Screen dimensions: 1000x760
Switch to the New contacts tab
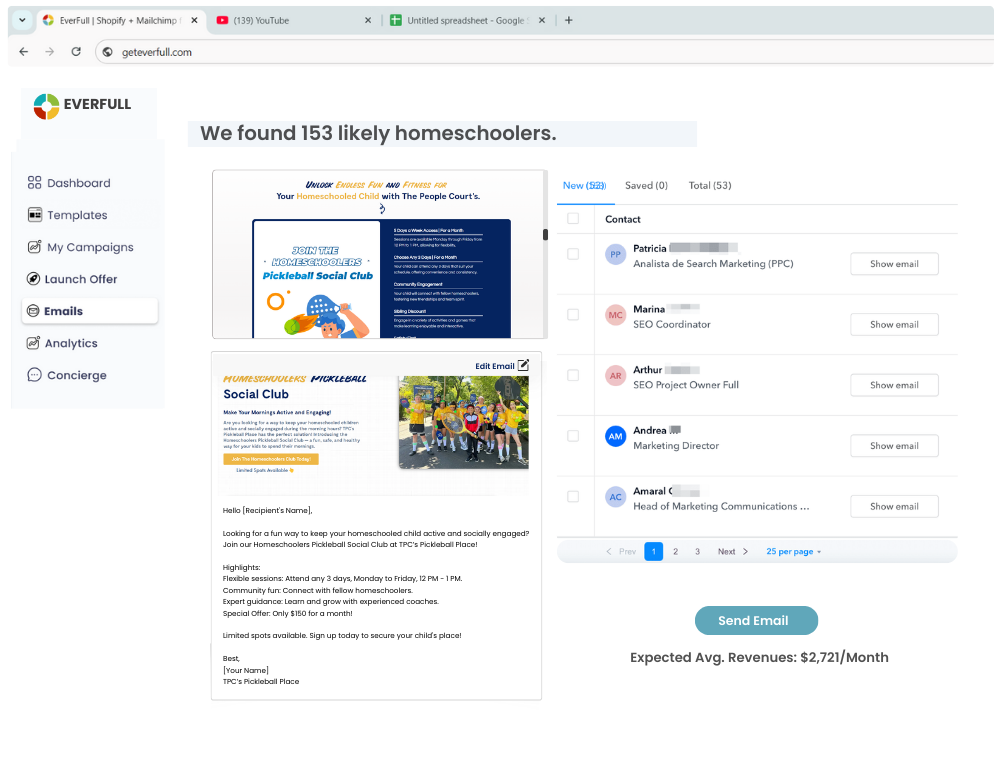point(585,186)
